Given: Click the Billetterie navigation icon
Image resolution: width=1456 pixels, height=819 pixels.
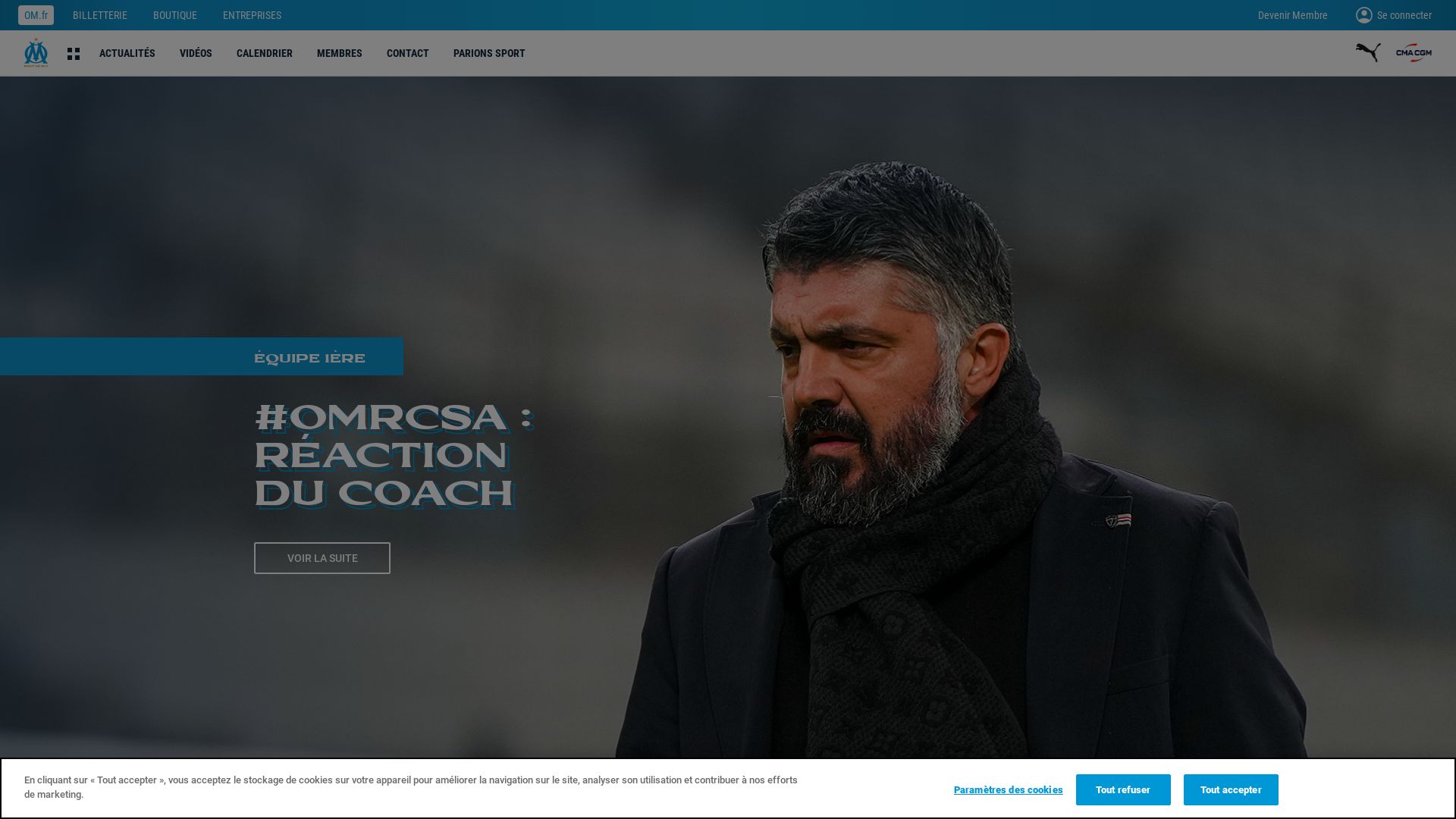Looking at the screenshot, I should click(x=99, y=15).
